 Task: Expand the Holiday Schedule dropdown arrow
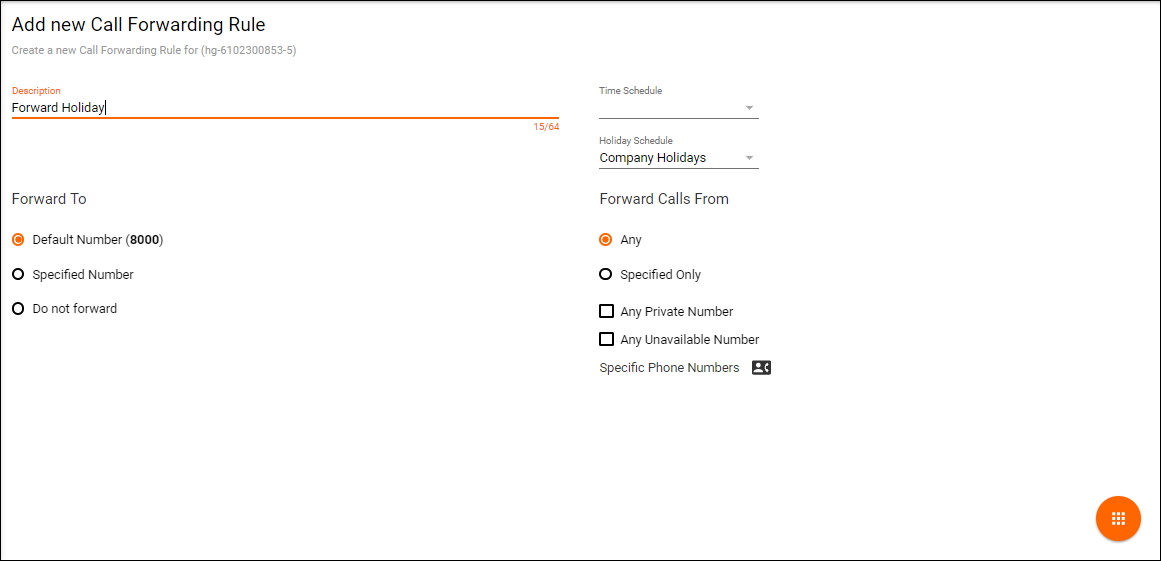[x=749, y=158]
